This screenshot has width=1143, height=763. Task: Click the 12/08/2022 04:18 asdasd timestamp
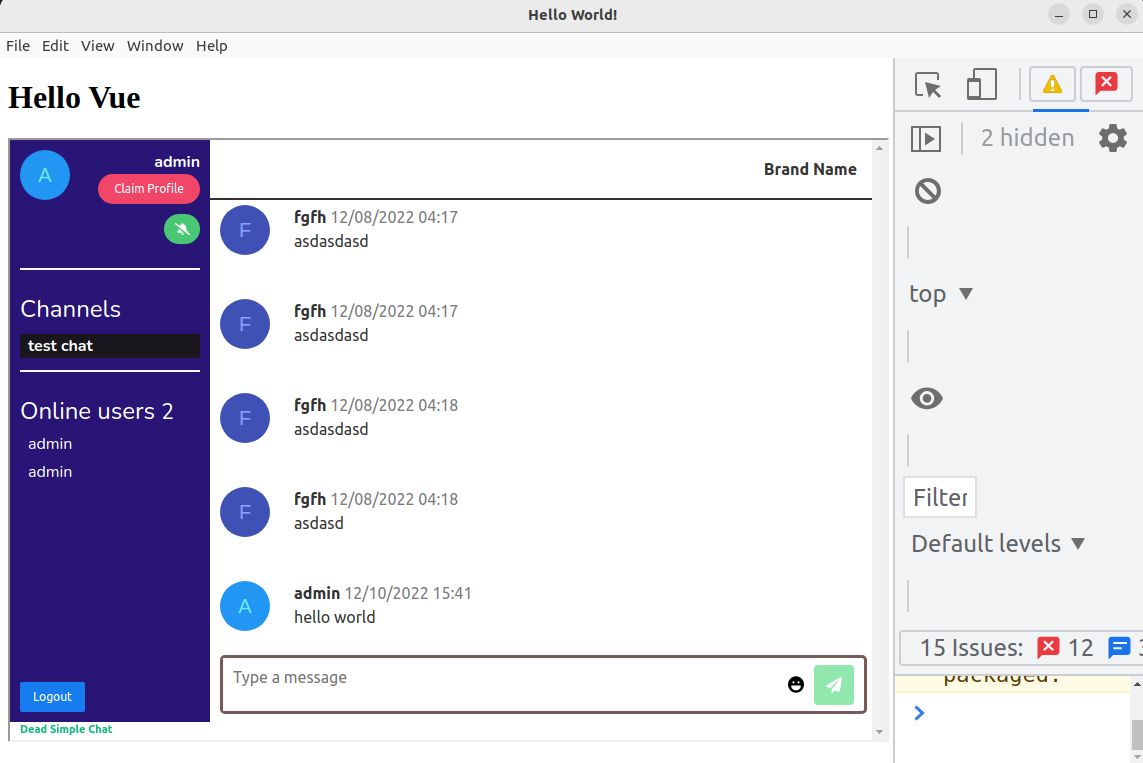tap(394, 499)
